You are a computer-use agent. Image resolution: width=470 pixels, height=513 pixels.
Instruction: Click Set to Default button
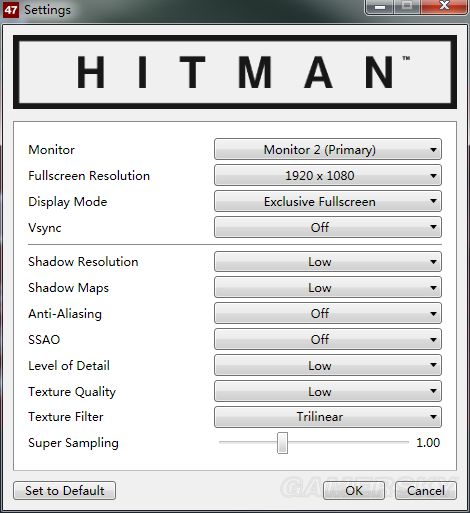pyautogui.click(x=65, y=491)
